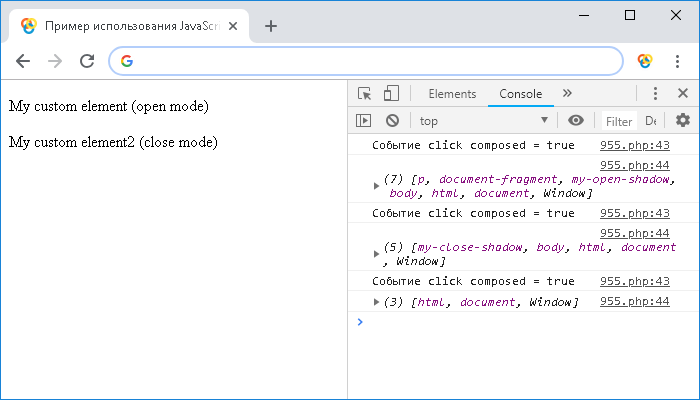Viewport: 700px width, 400px height.
Task: Click document-fragment in the (7) array
Action: 498,179
